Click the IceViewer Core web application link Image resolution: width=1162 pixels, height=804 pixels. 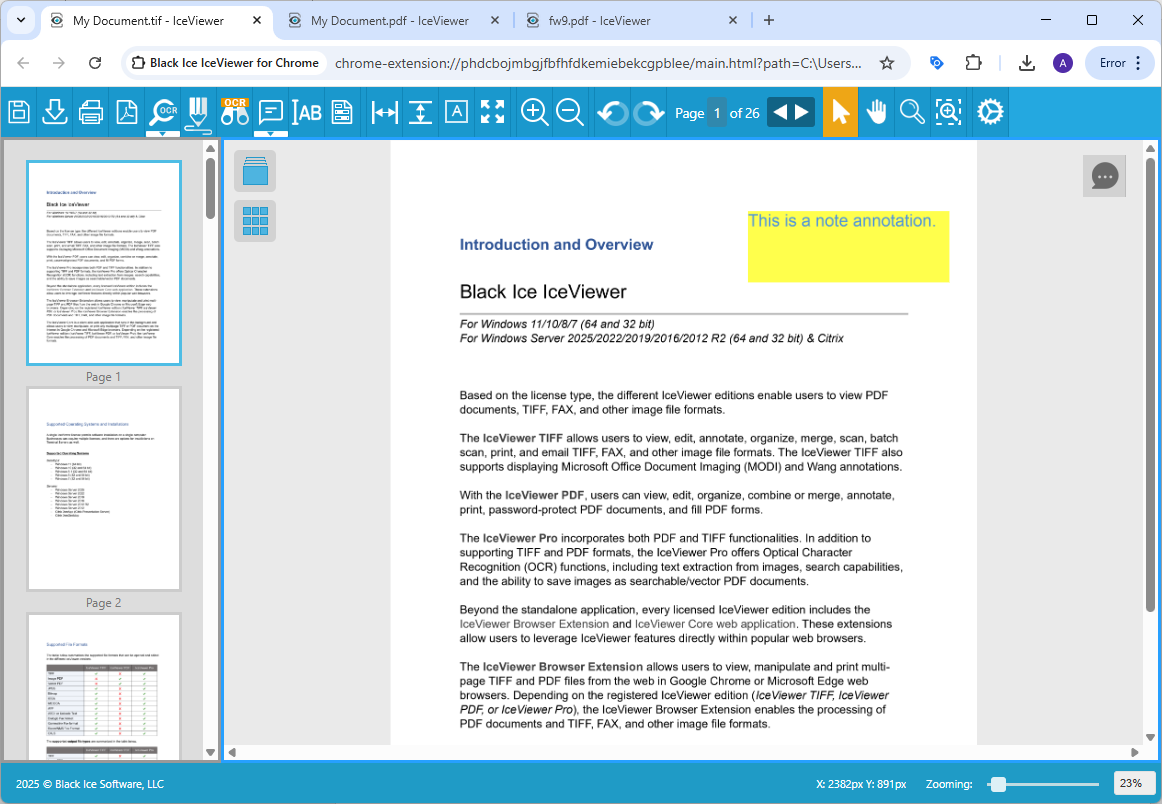[715, 624]
